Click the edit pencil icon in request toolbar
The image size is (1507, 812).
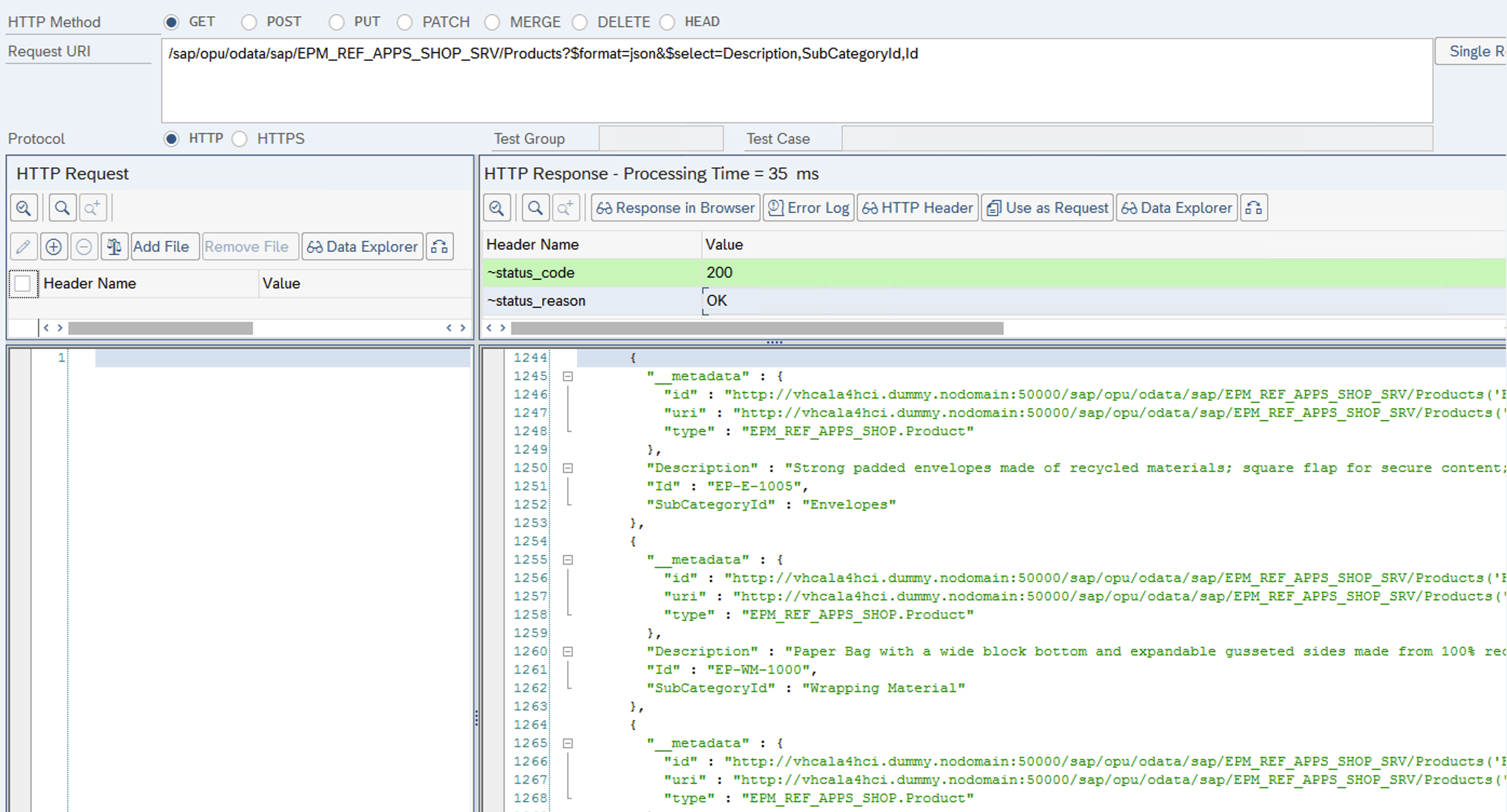23,247
